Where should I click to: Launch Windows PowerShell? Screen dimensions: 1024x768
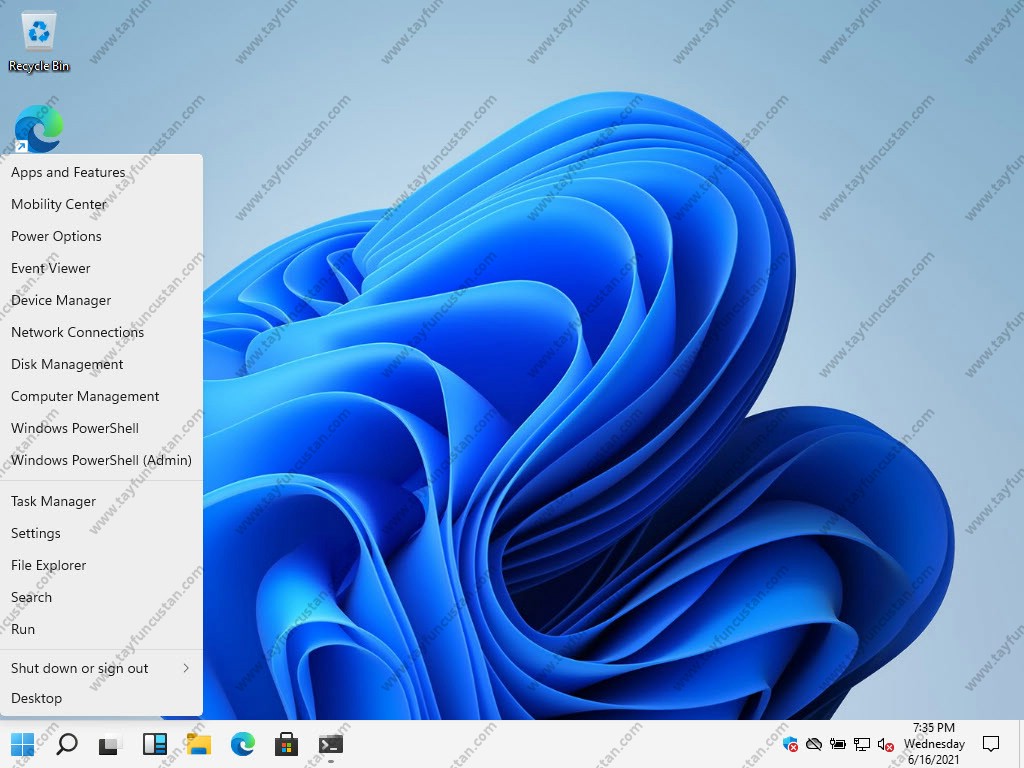pos(101,428)
